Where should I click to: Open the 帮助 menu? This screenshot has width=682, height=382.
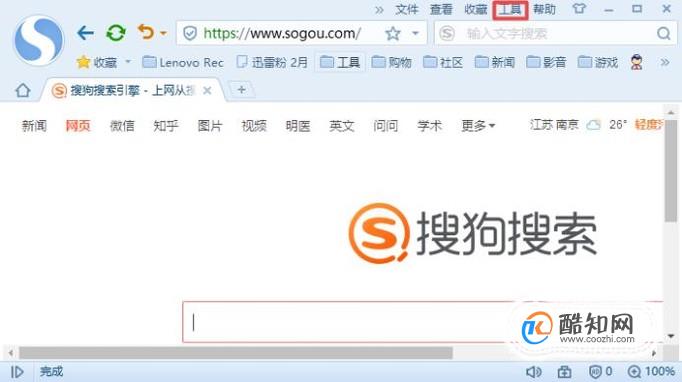pos(545,10)
